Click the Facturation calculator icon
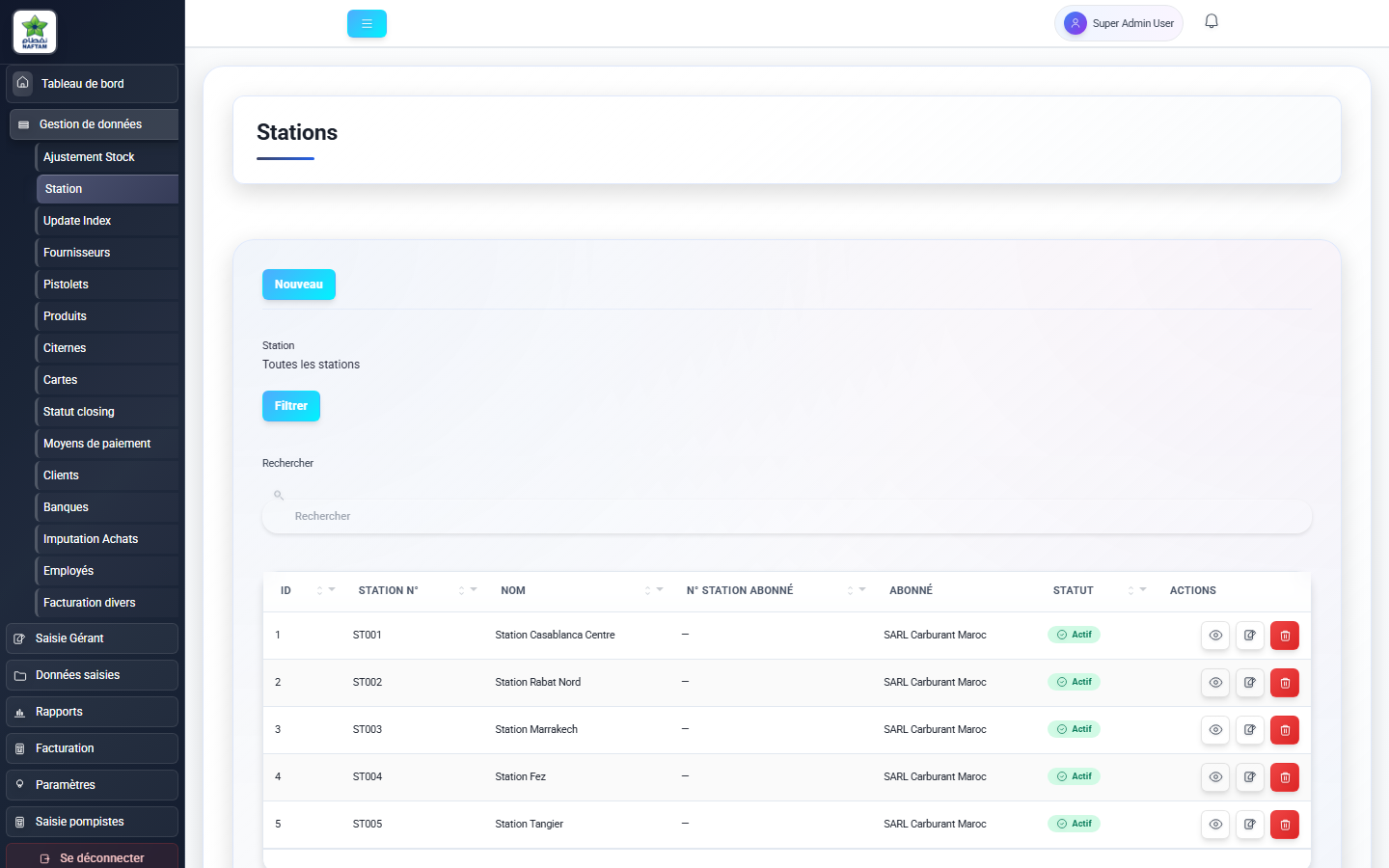 point(19,748)
